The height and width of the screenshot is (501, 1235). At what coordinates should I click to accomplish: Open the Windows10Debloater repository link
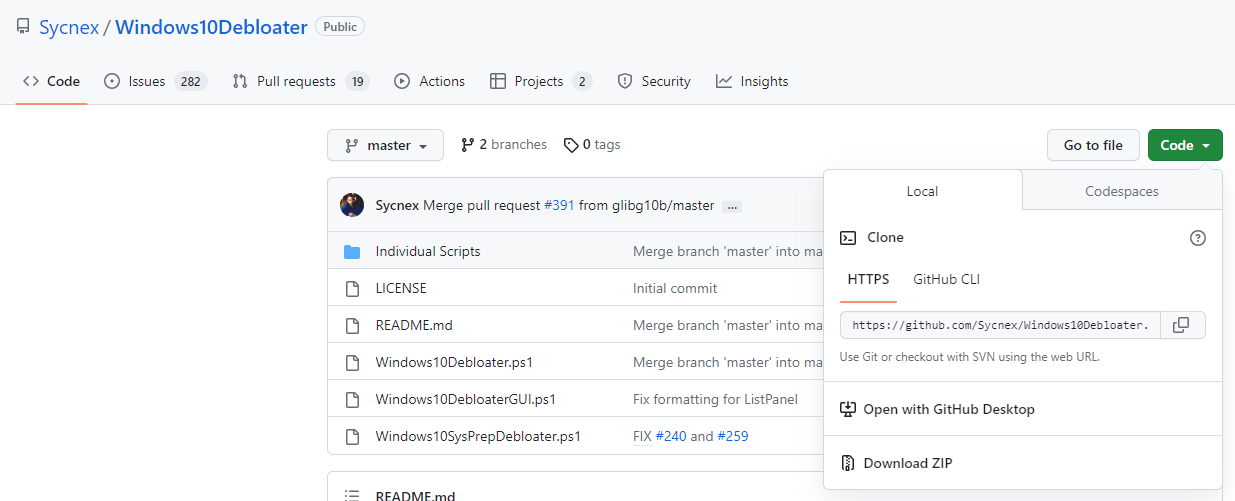(x=211, y=27)
